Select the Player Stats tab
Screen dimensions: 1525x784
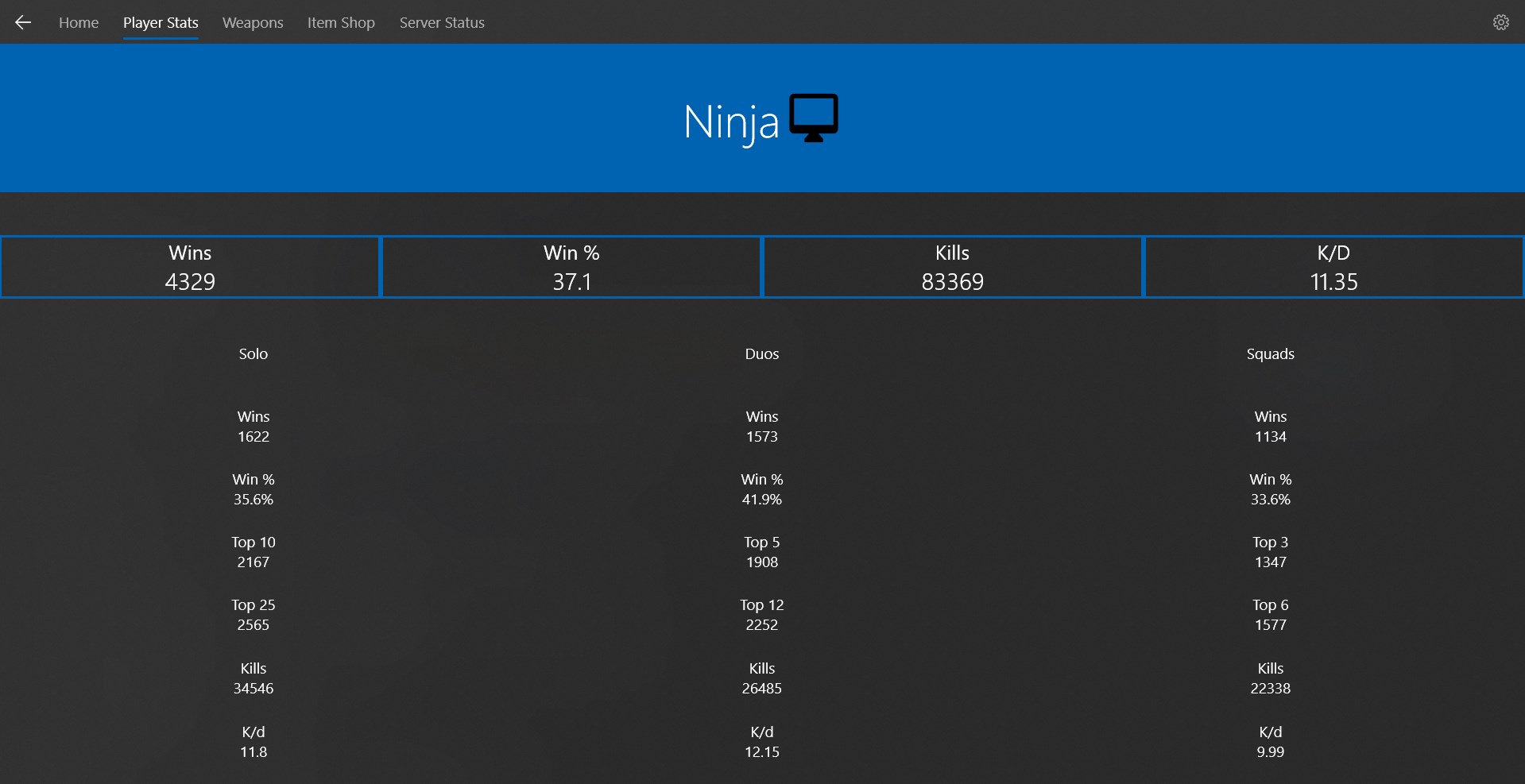[x=161, y=23]
